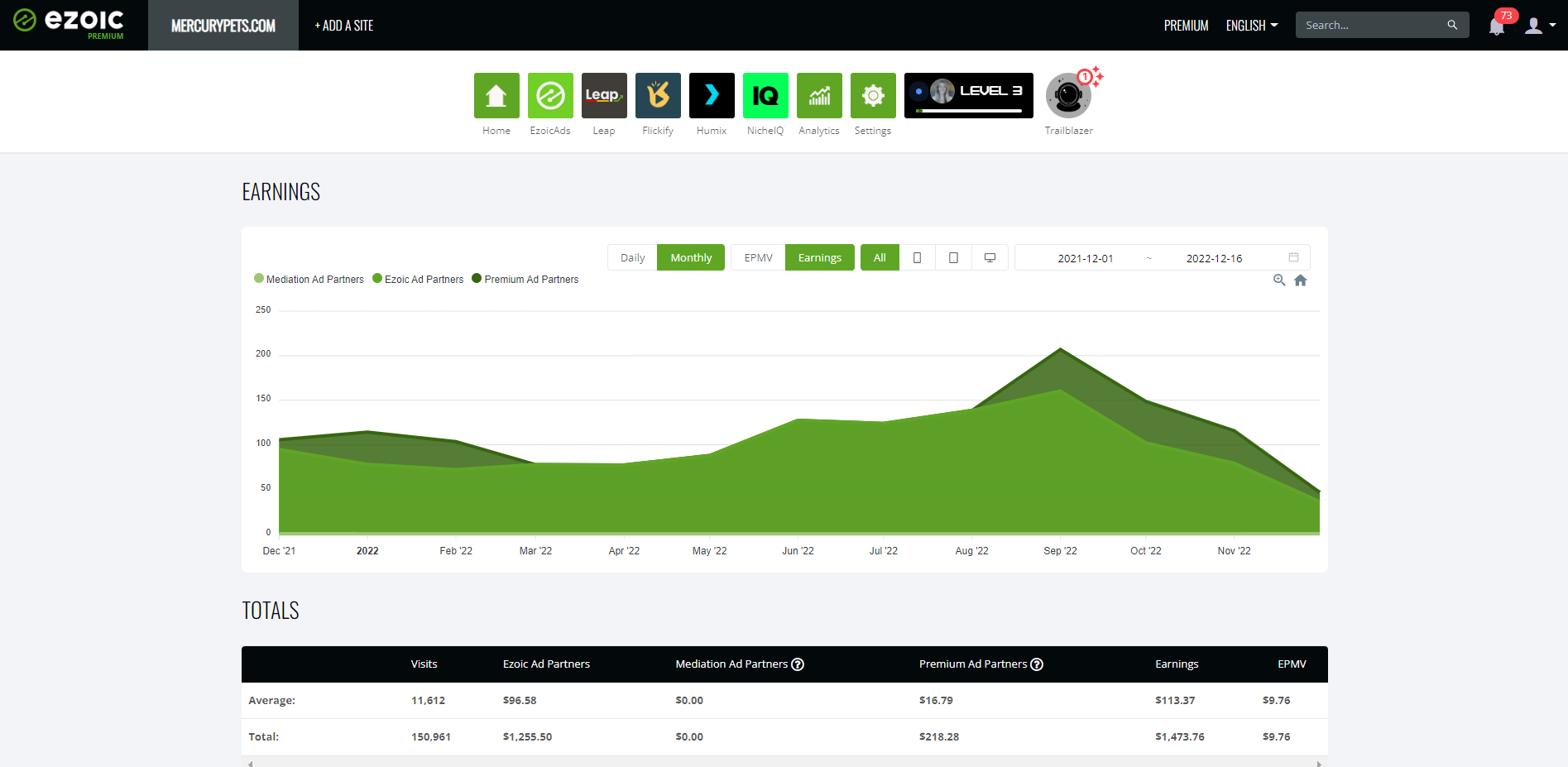Click the start date 2021-12-01 field
The height and width of the screenshot is (767, 1568).
coord(1085,258)
